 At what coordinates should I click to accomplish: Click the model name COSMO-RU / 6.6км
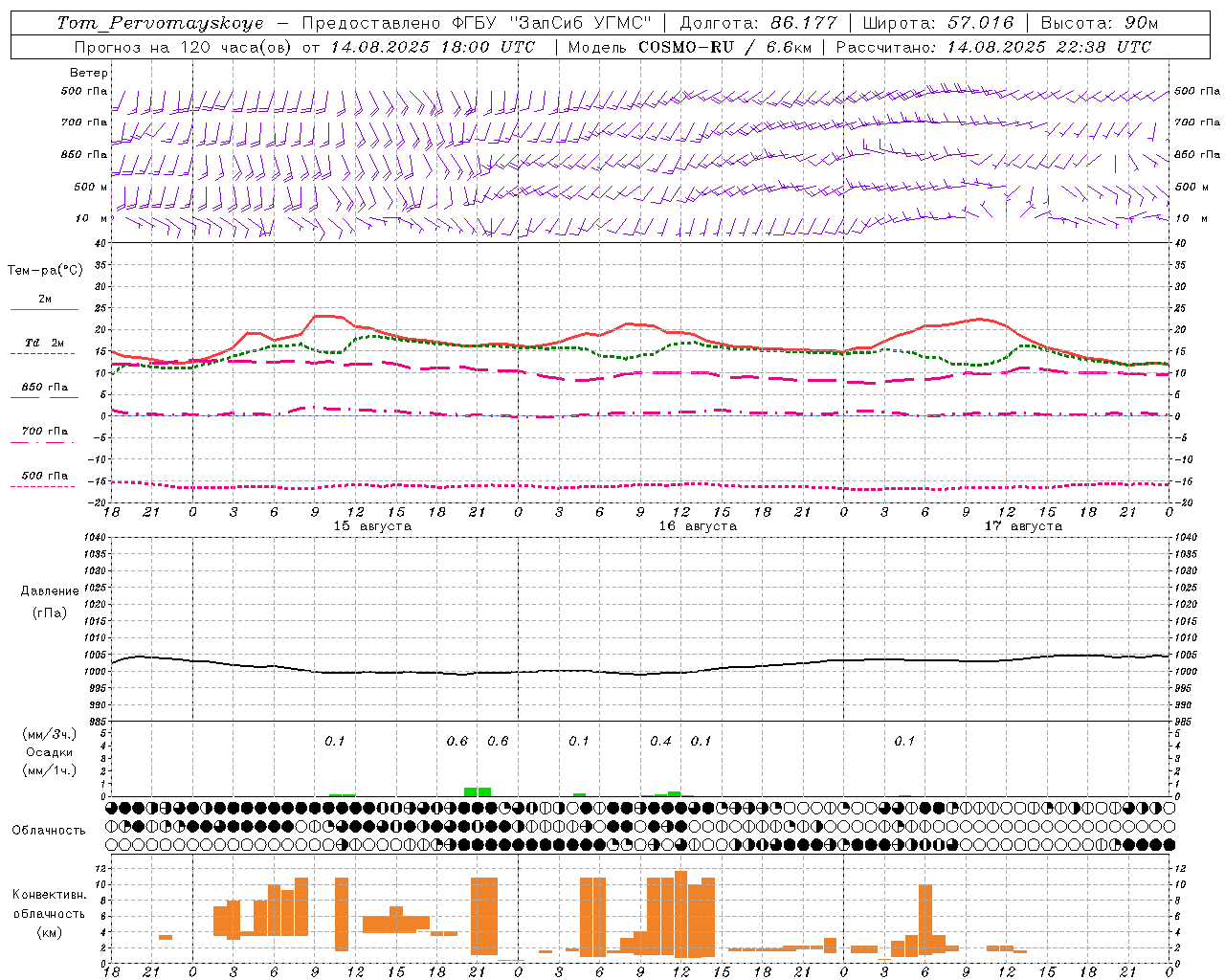[x=724, y=47]
